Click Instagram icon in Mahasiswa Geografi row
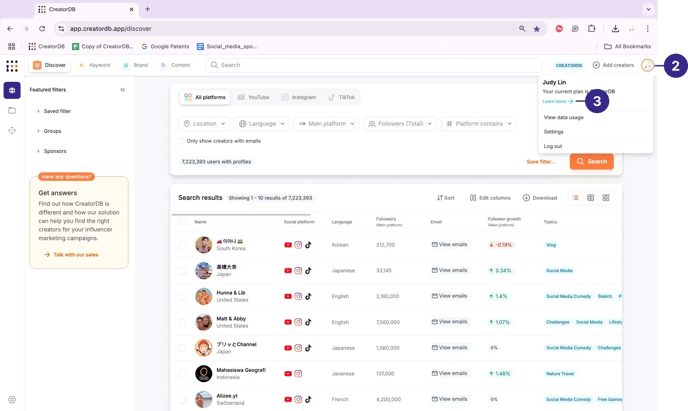Image resolution: width=688 pixels, height=411 pixels. 298,374
